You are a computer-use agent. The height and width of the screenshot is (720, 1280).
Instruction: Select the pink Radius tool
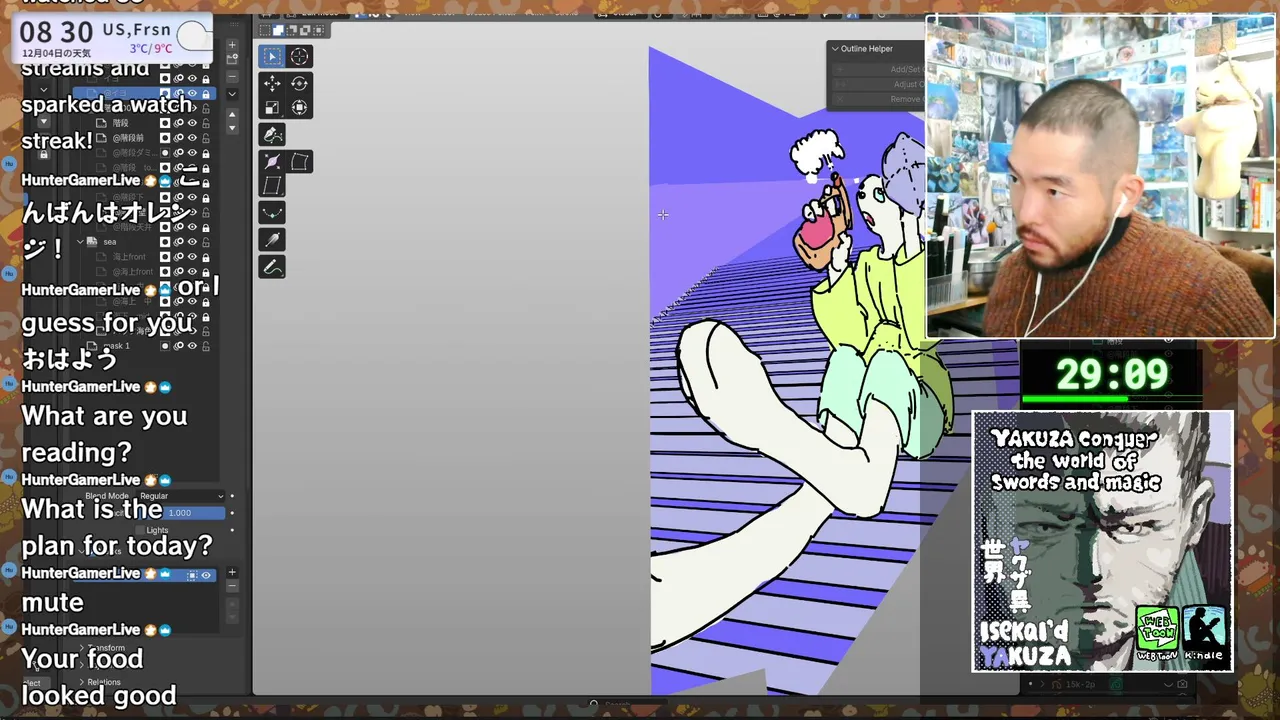[272, 162]
